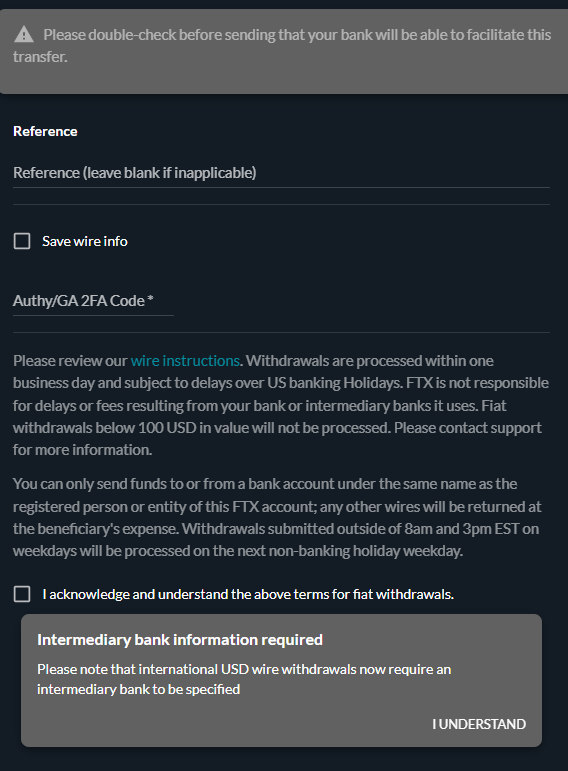Select the Reference section heading

(x=45, y=131)
